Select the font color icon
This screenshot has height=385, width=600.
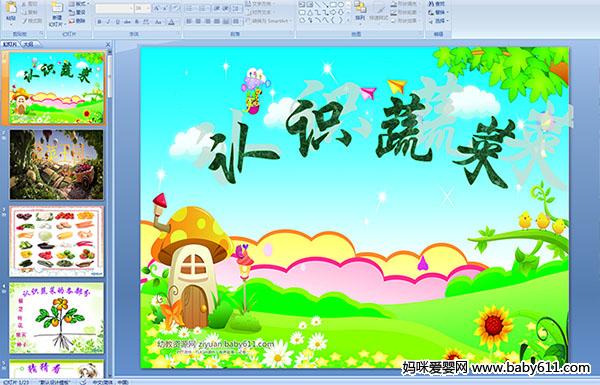click(x=171, y=22)
